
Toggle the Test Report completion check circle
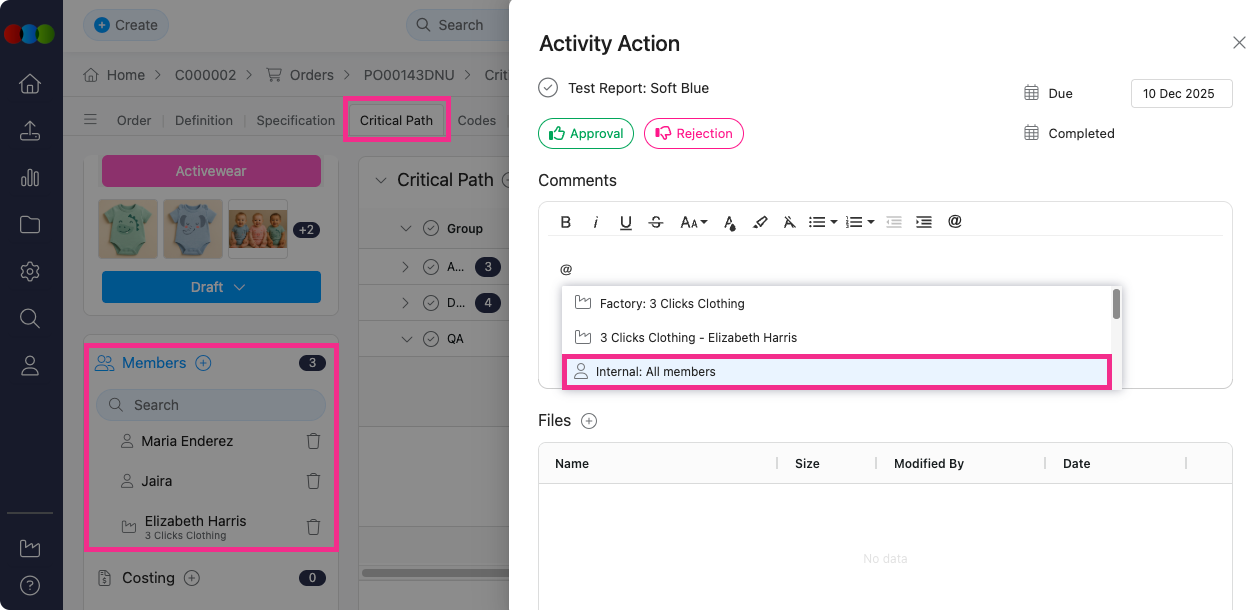click(x=548, y=88)
